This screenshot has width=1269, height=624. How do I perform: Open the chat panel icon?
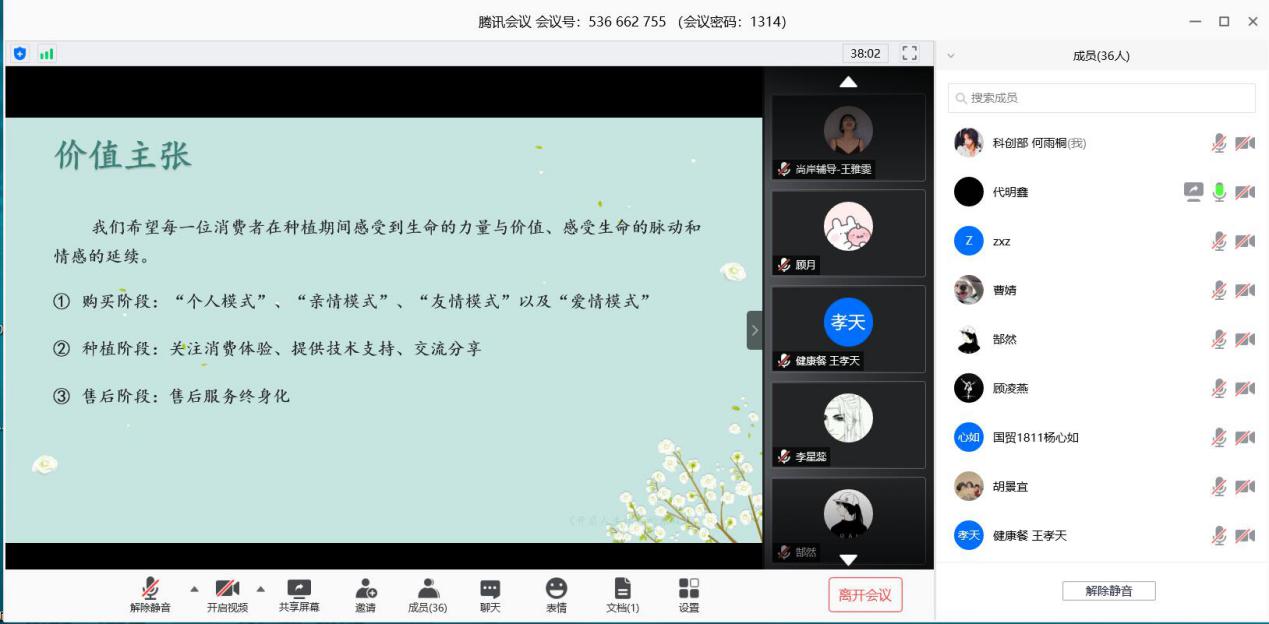[490, 590]
